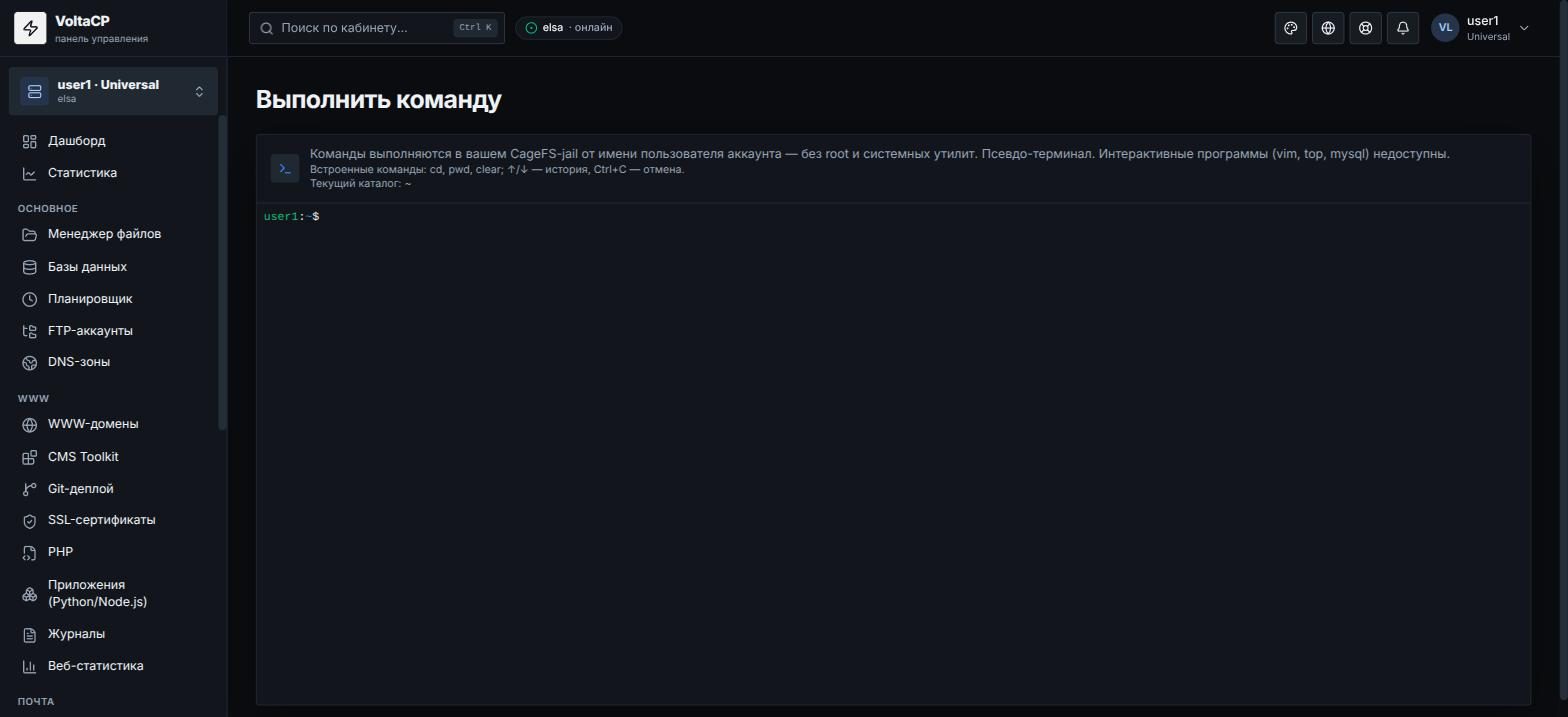Open notifications bell icon
Viewport: 1568px width, 717px height.
pos(1403,28)
